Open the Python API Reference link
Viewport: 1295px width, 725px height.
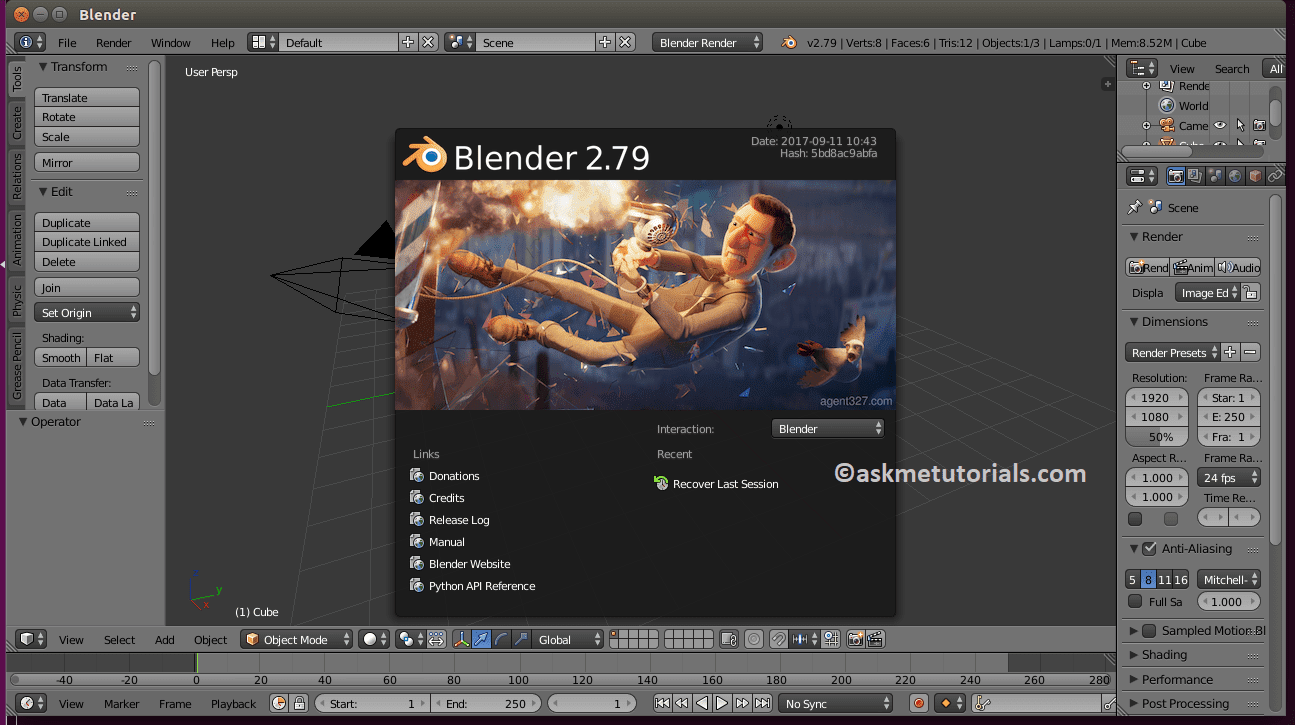tap(473, 586)
